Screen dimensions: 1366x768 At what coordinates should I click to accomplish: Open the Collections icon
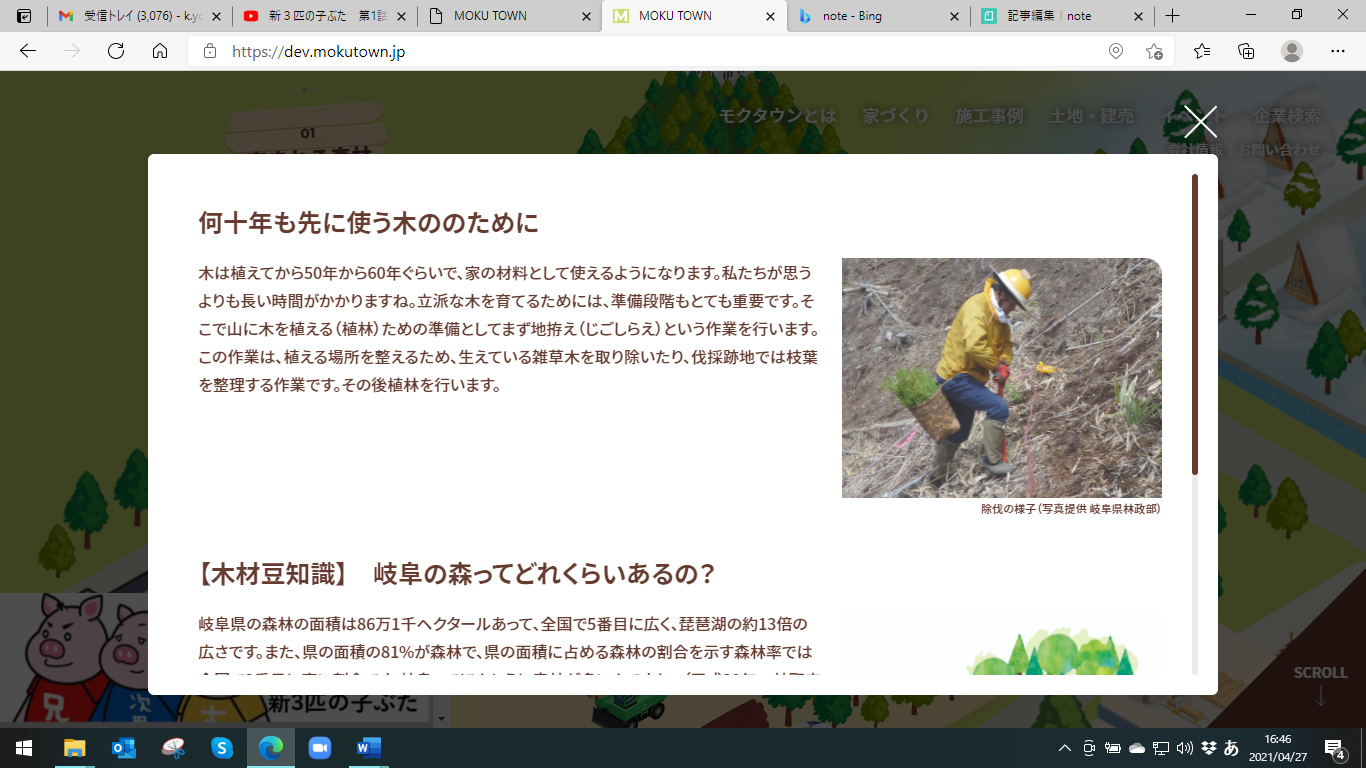tap(1246, 51)
